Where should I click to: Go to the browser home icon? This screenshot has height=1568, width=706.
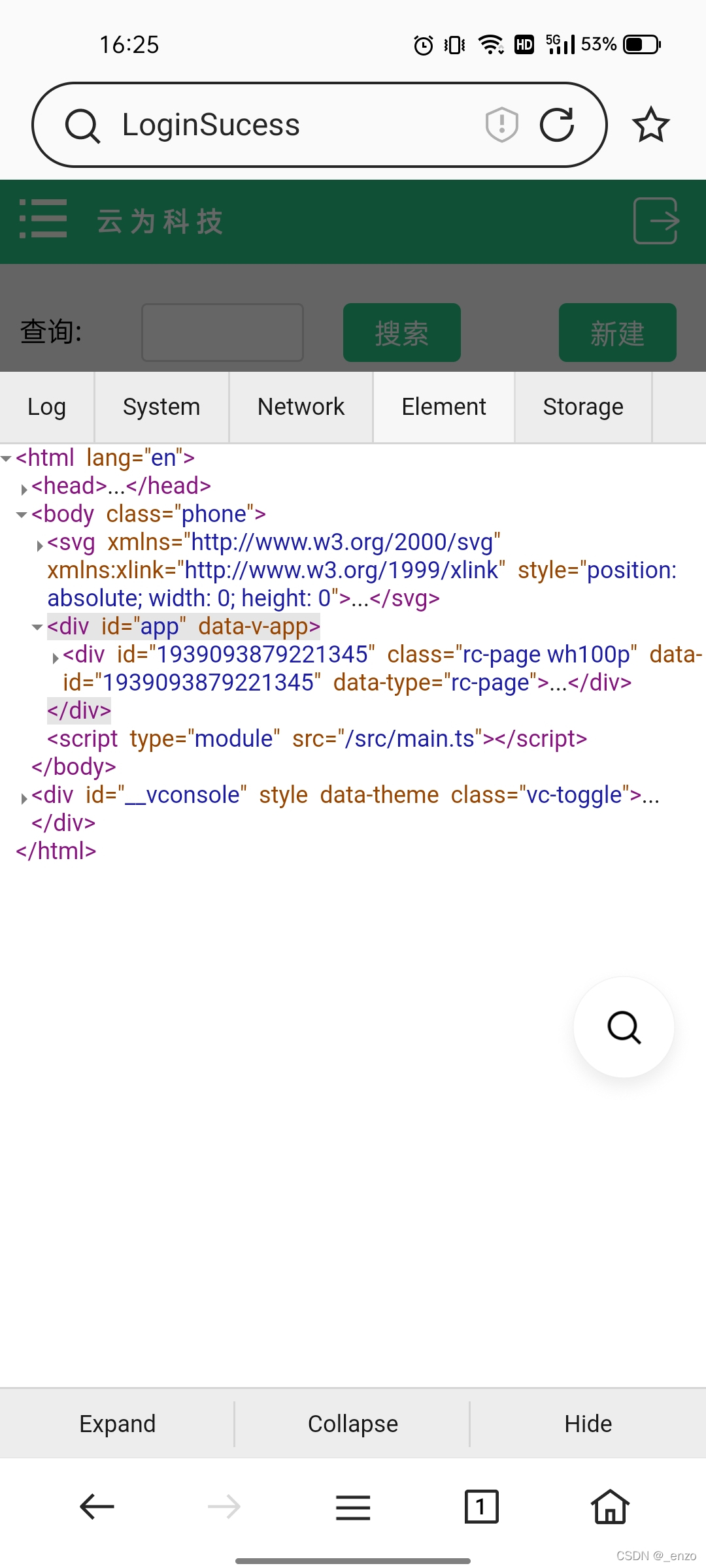[610, 1507]
